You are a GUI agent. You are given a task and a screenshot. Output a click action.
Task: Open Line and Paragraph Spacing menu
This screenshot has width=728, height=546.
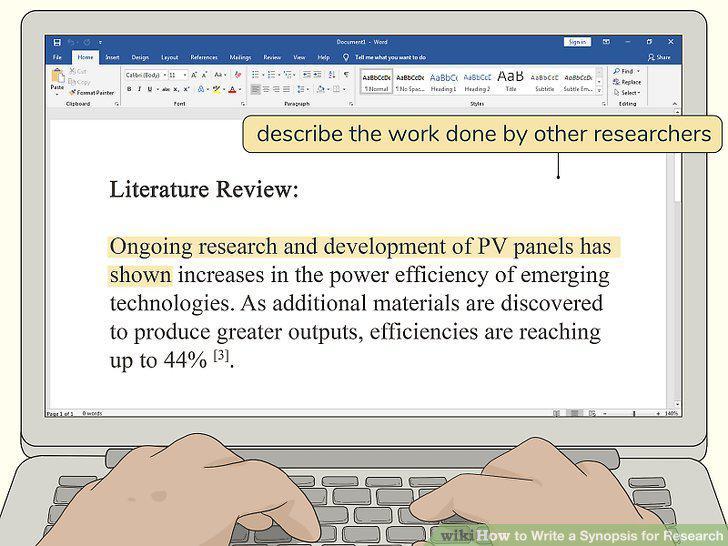pyautogui.click(x=302, y=89)
